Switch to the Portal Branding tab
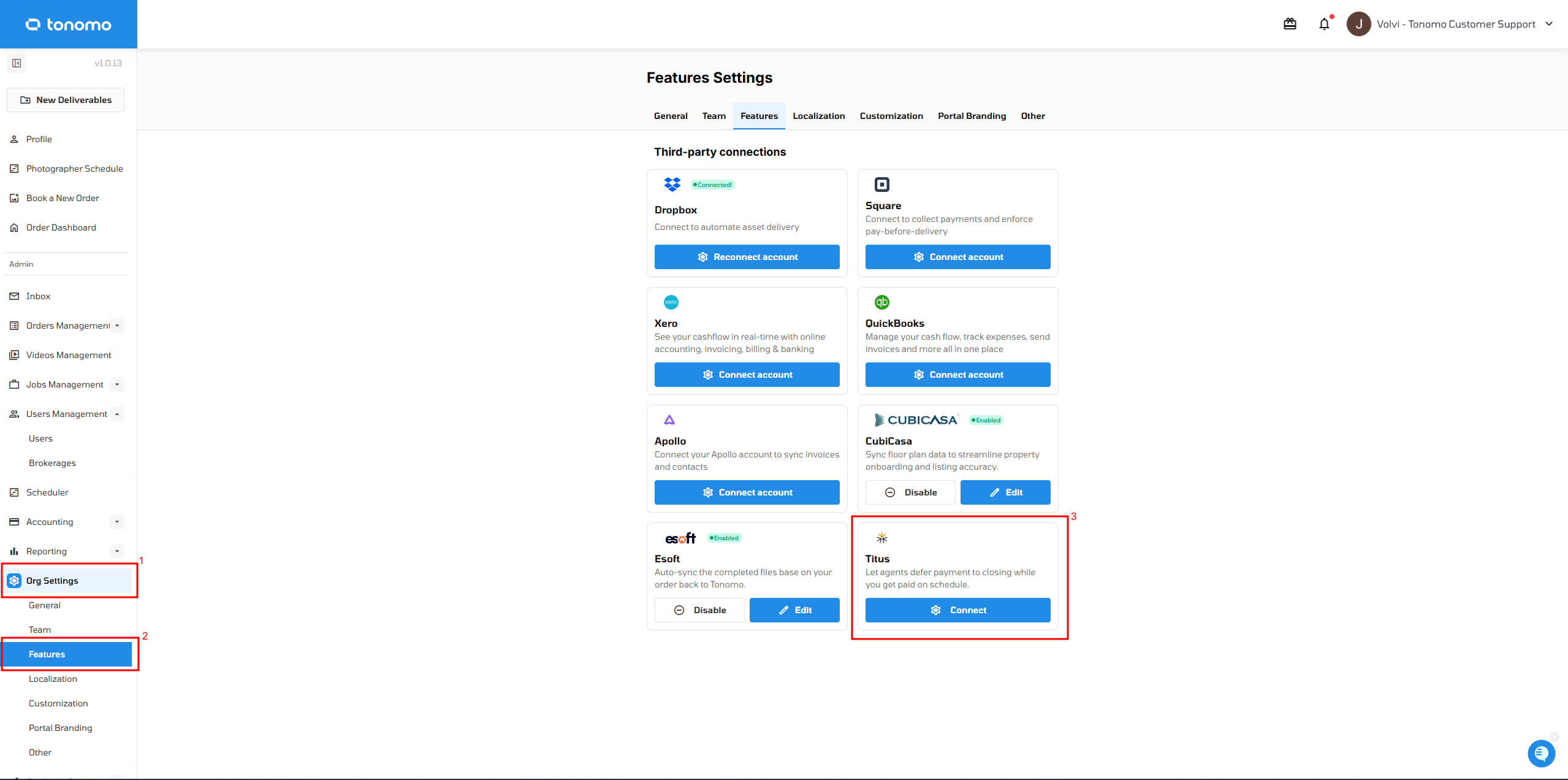 point(972,116)
